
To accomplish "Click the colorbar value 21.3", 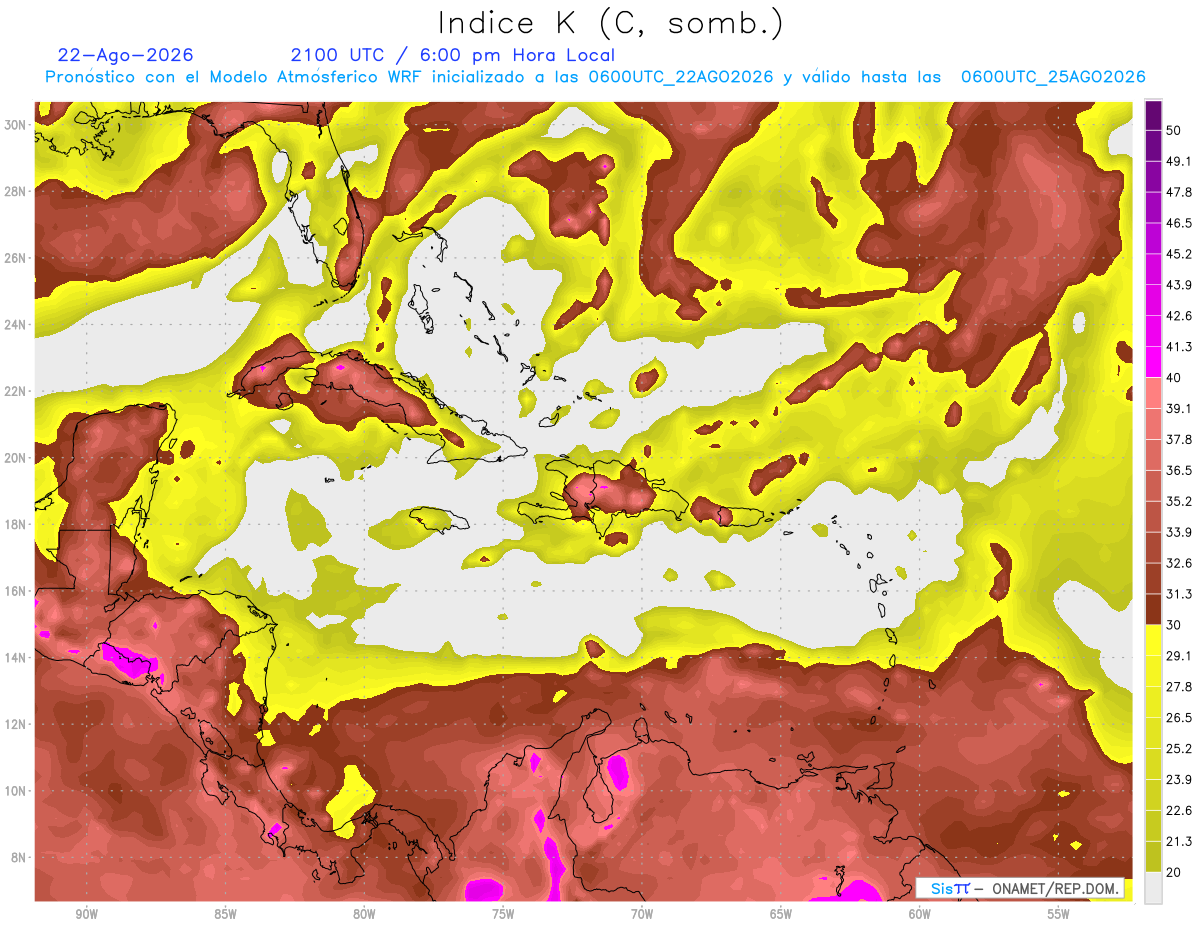I will (x=1179, y=841).
